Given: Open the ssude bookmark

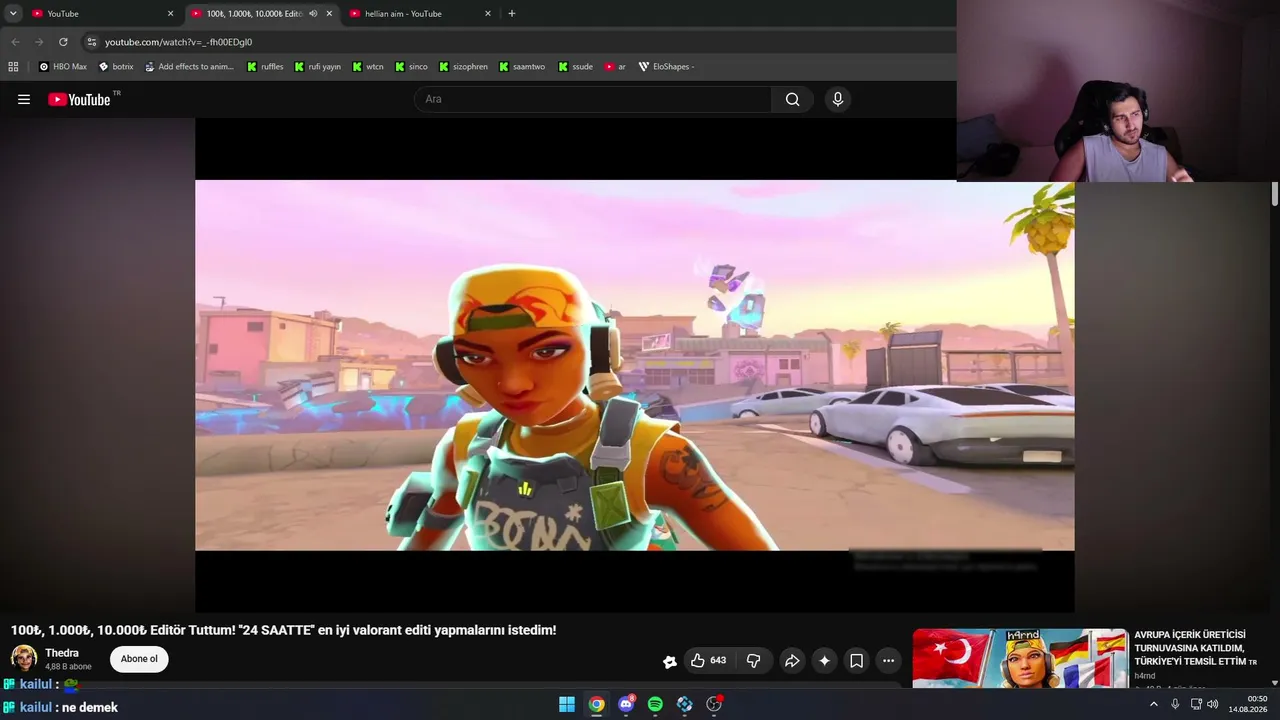Looking at the screenshot, I should pos(576,67).
